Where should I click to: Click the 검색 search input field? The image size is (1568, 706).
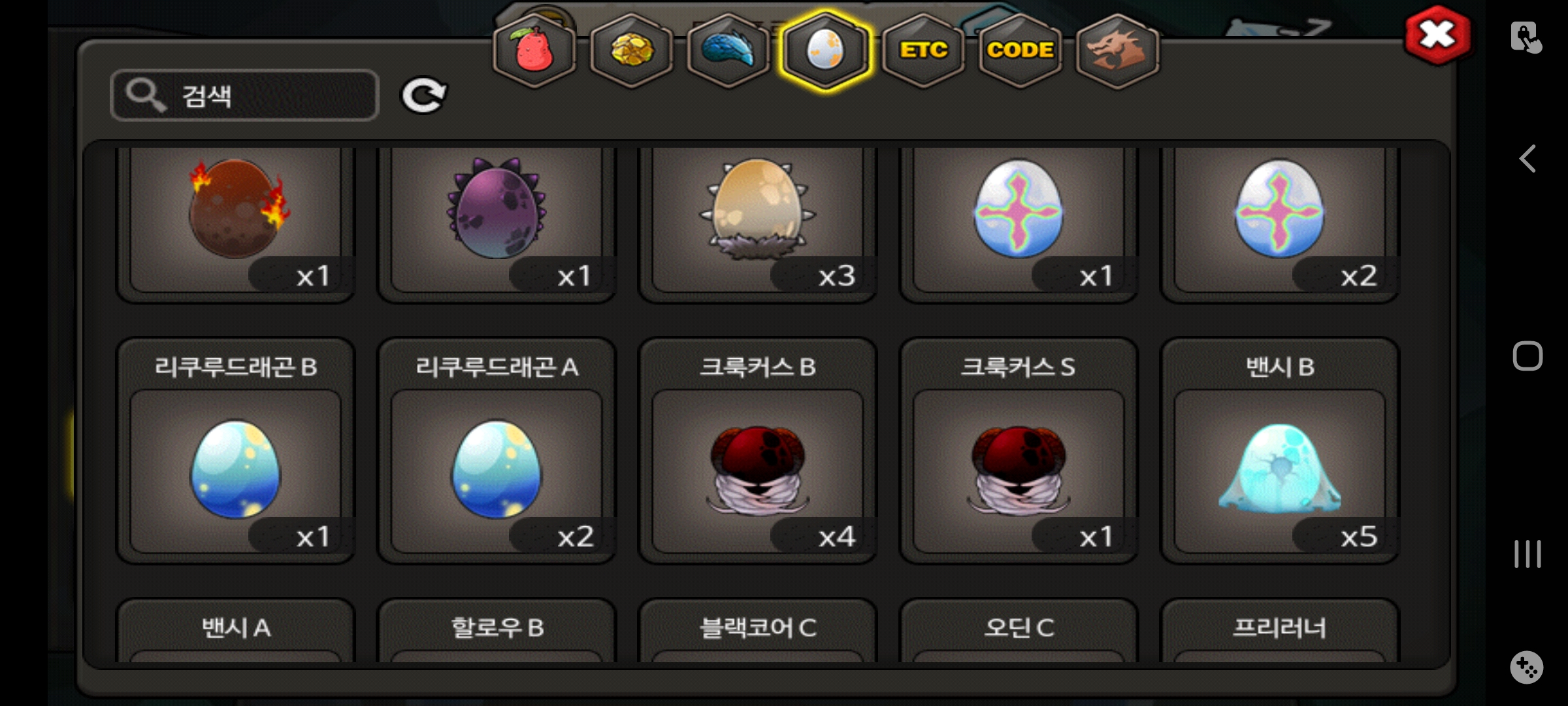[x=245, y=95]
